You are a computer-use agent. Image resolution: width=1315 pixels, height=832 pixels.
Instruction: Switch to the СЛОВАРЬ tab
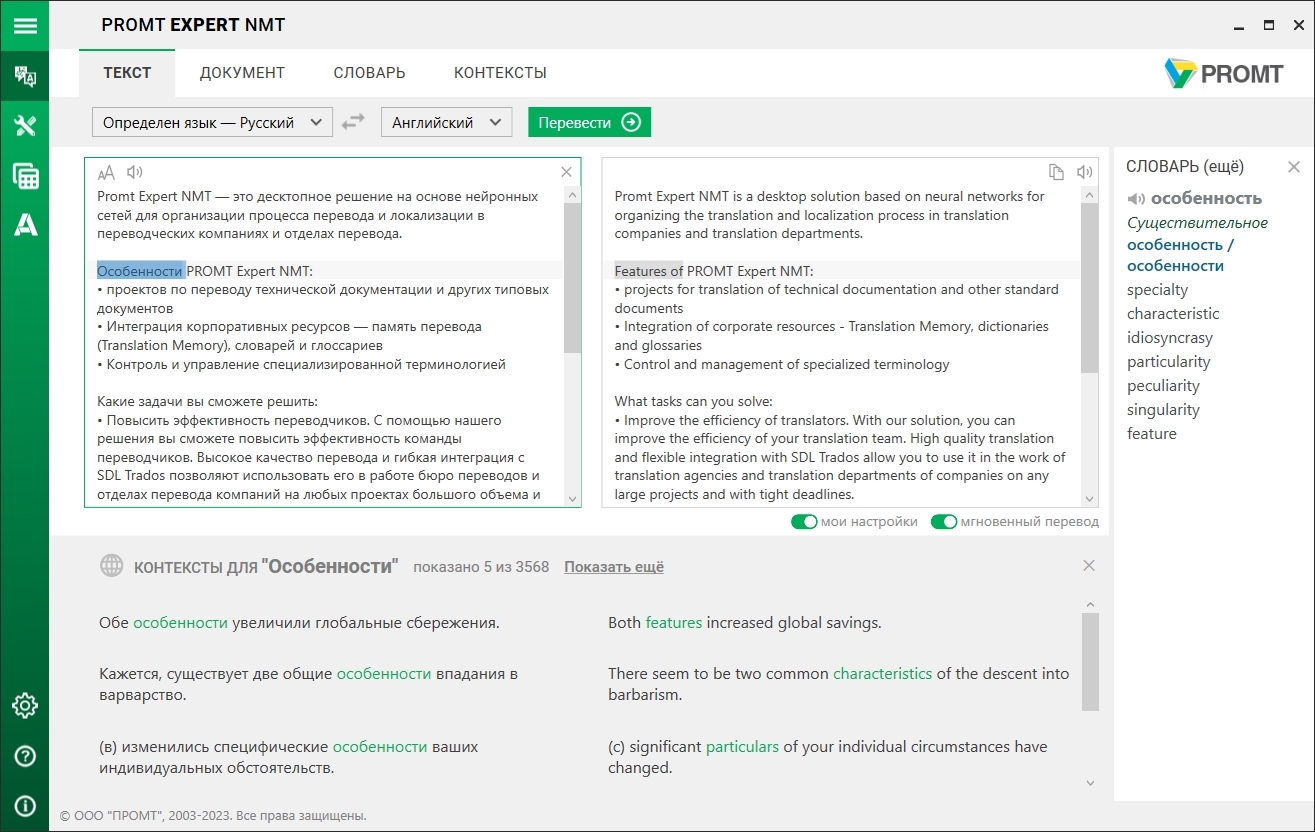pos(369,73)
